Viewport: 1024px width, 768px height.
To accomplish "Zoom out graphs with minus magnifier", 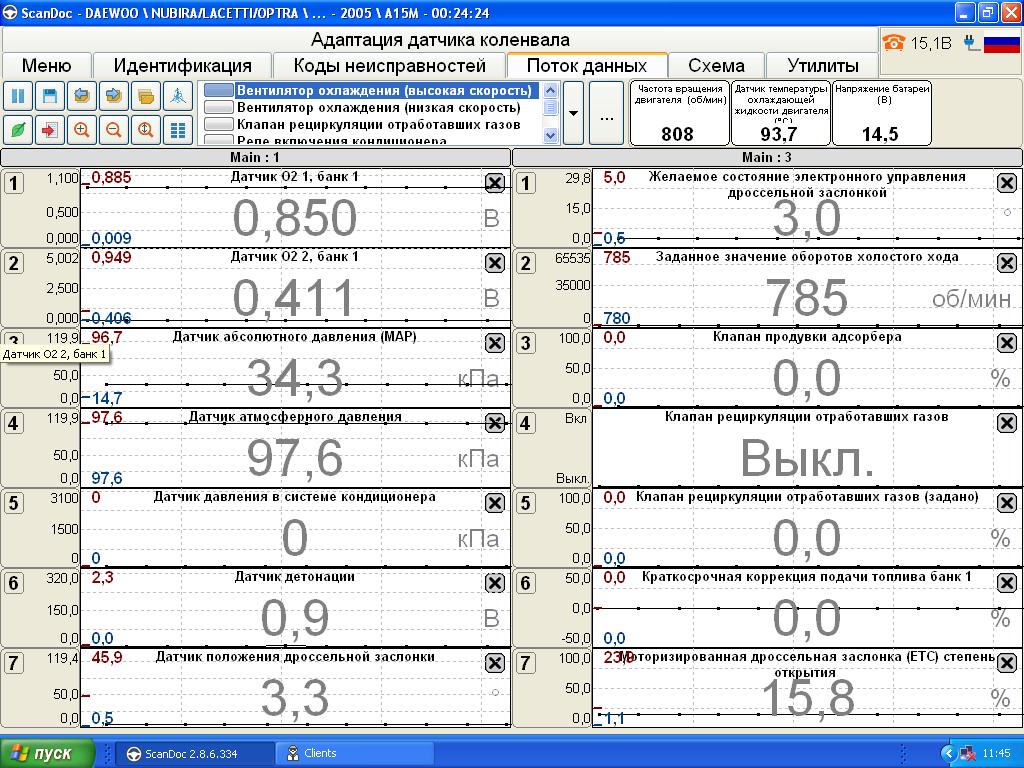I will (114, 130).
